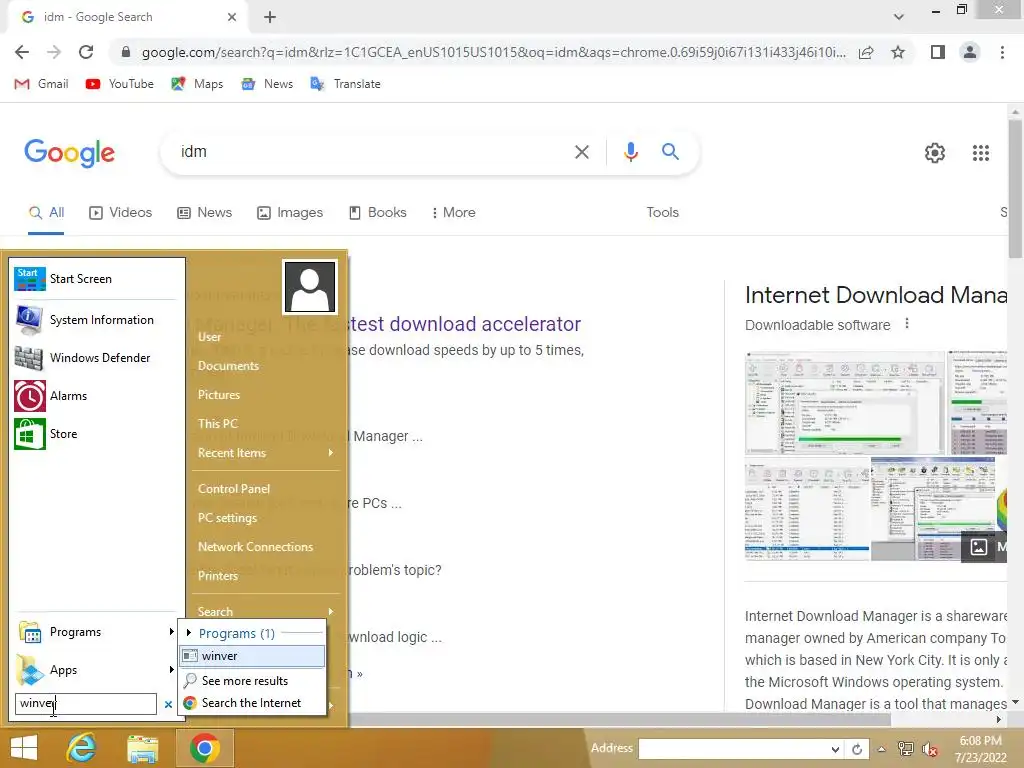Open the Store app
The width and height of the screenshot is (1024, 768).
point(95,434)
